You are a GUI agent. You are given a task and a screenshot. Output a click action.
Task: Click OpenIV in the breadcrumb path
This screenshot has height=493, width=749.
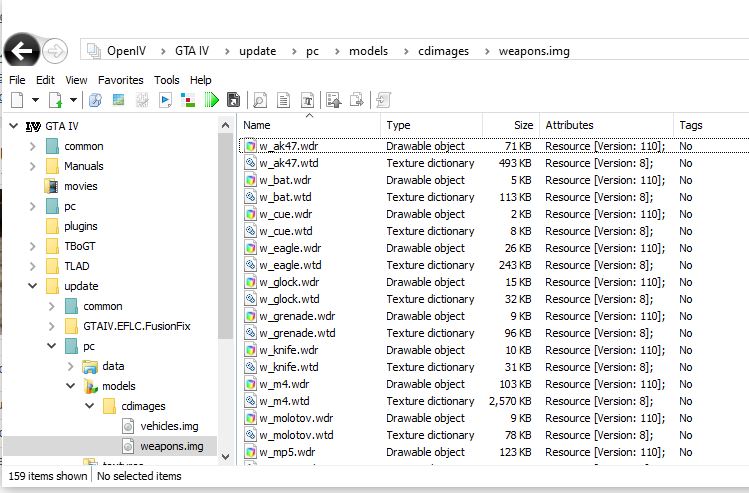(126, 51)
